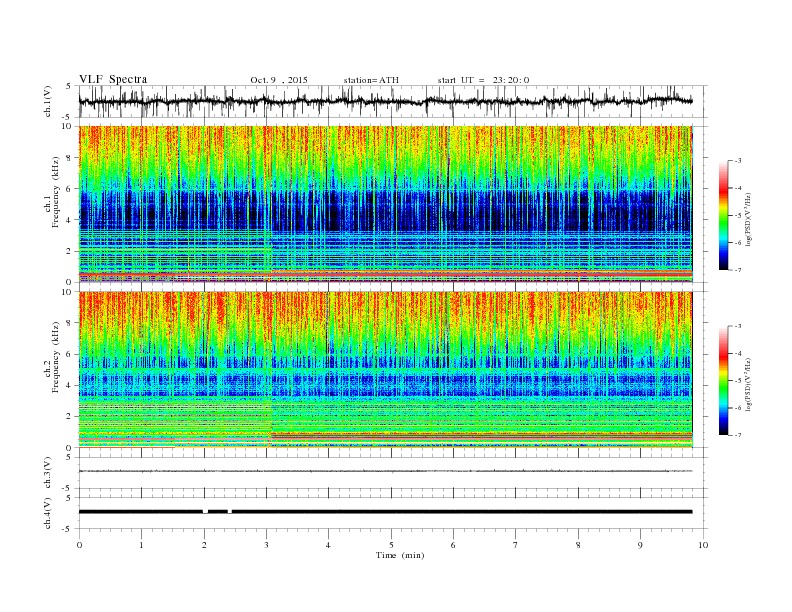
Task: Click the "VLF Spectra" plot title
Action: click(x=113, y=79)
